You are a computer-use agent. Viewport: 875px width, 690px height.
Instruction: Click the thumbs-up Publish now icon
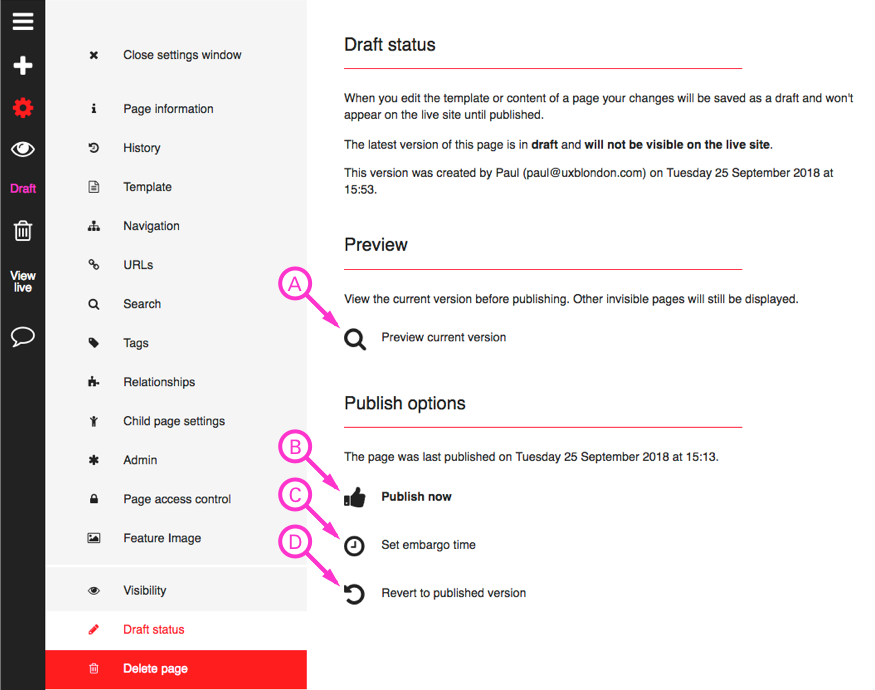tap(355, 497)
